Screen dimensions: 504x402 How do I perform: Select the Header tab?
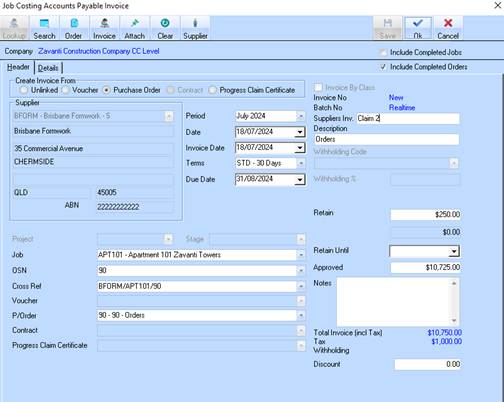(18, 67)
